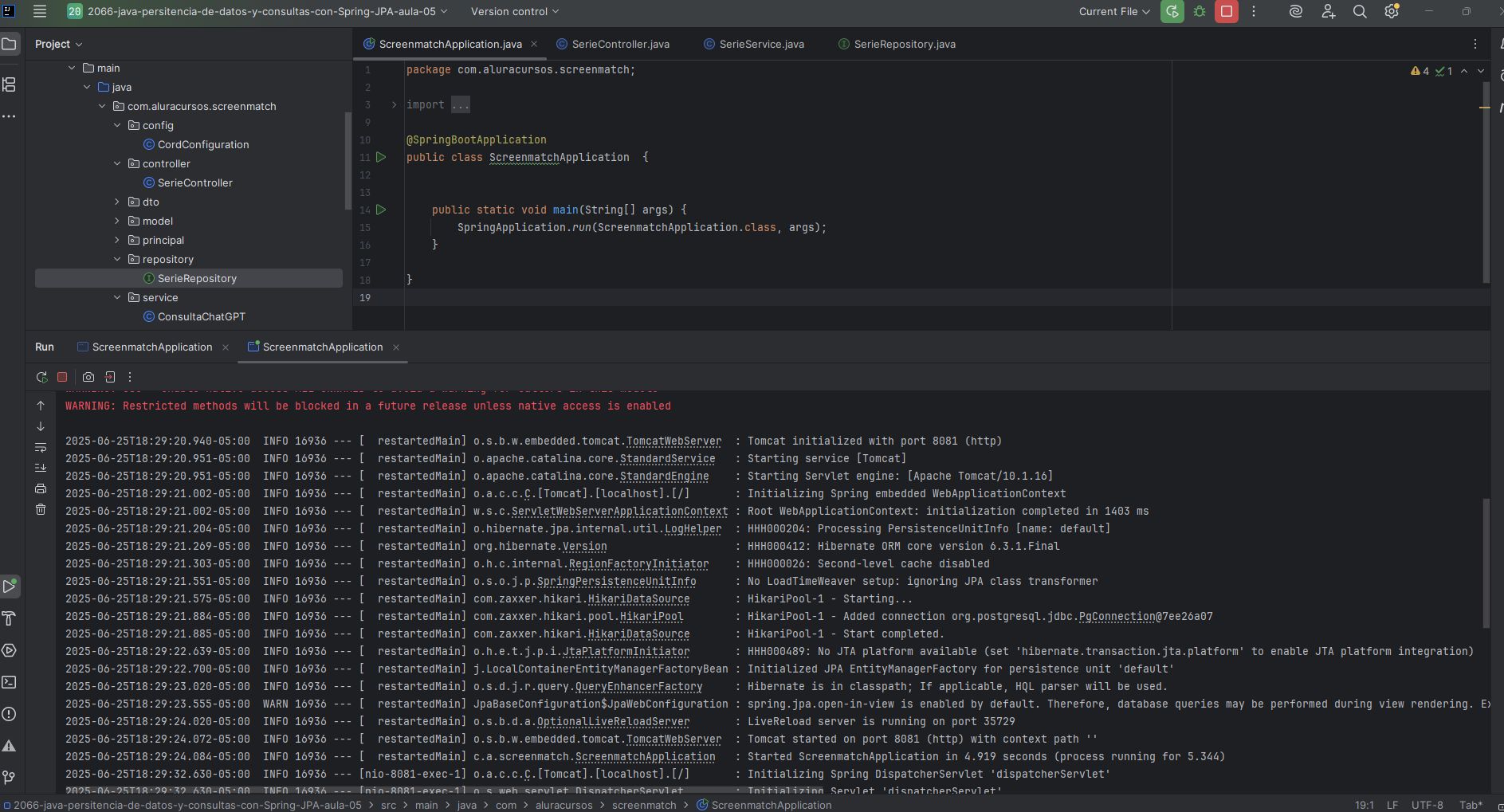The width and height of the screenshot is (1504, 812).
Task: Open the main hamburger menu
Action: point(40,11)
